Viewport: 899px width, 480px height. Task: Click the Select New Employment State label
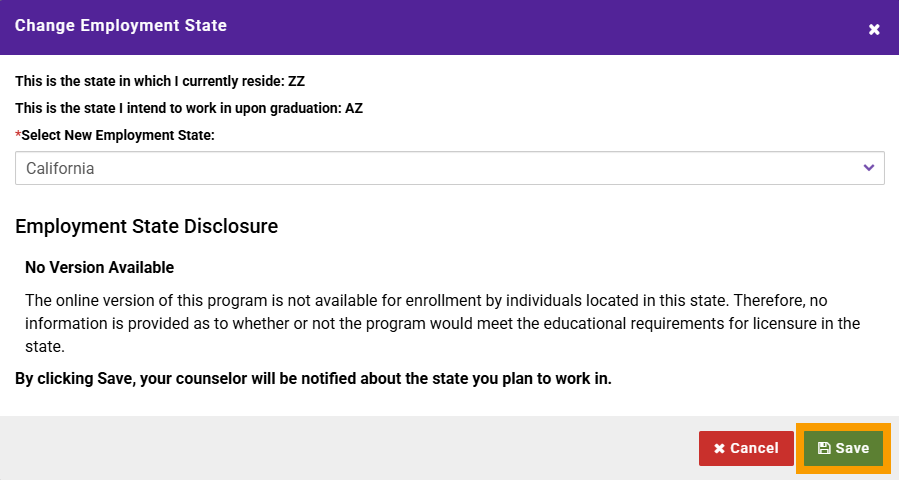[118, 135]
